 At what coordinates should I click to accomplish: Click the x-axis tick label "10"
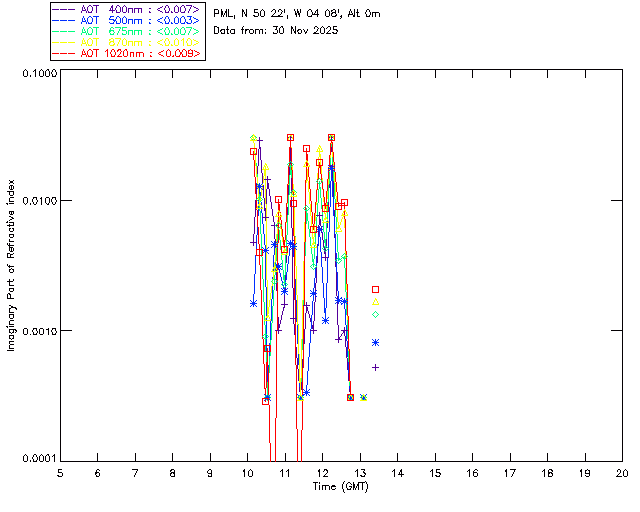coord(247,473)
